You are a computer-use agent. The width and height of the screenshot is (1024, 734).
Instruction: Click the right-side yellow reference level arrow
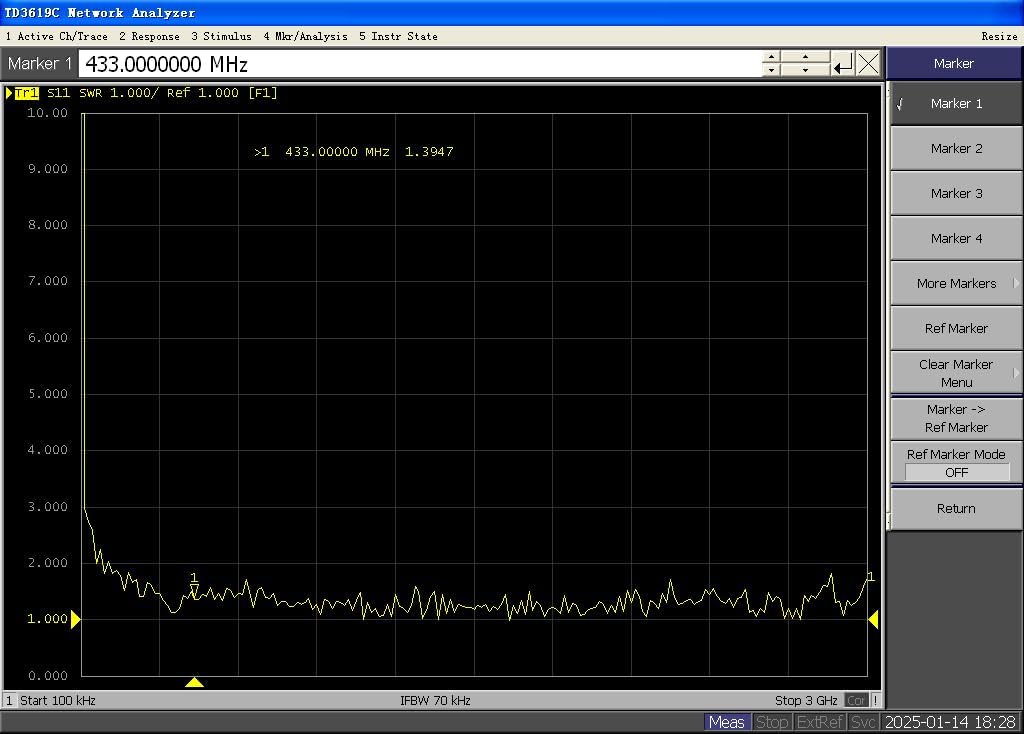873,619
